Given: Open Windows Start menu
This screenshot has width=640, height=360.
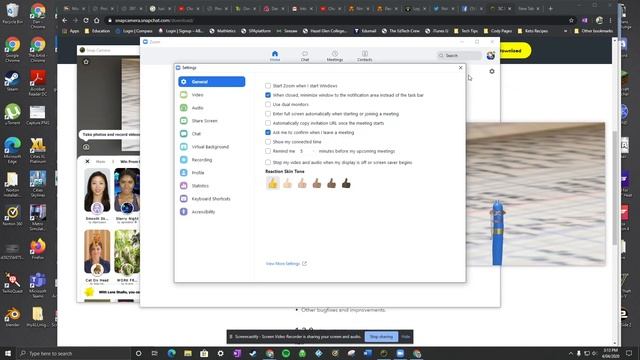Looking at the screenshot, I should 8,353.
